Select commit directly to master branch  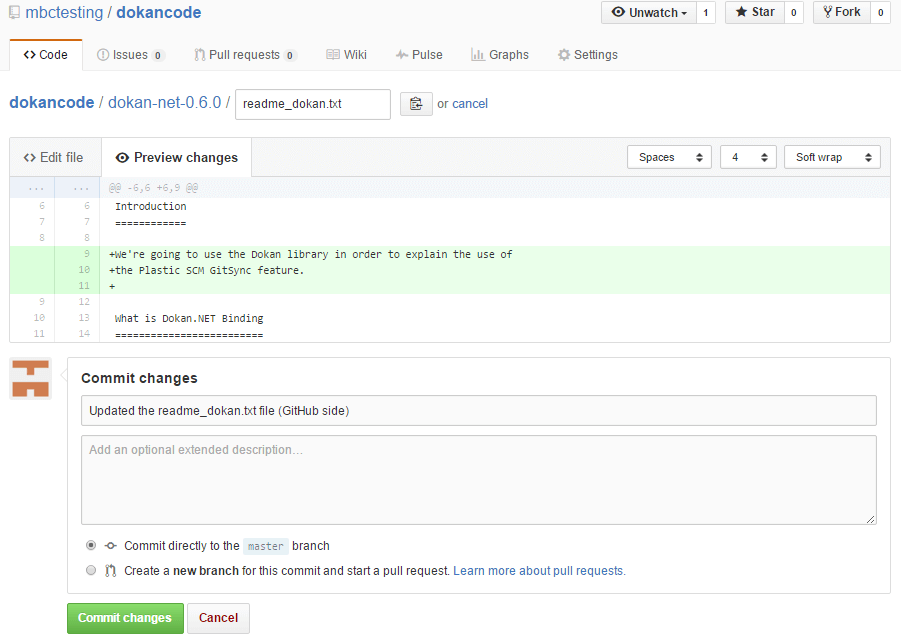tap(91, 545)
